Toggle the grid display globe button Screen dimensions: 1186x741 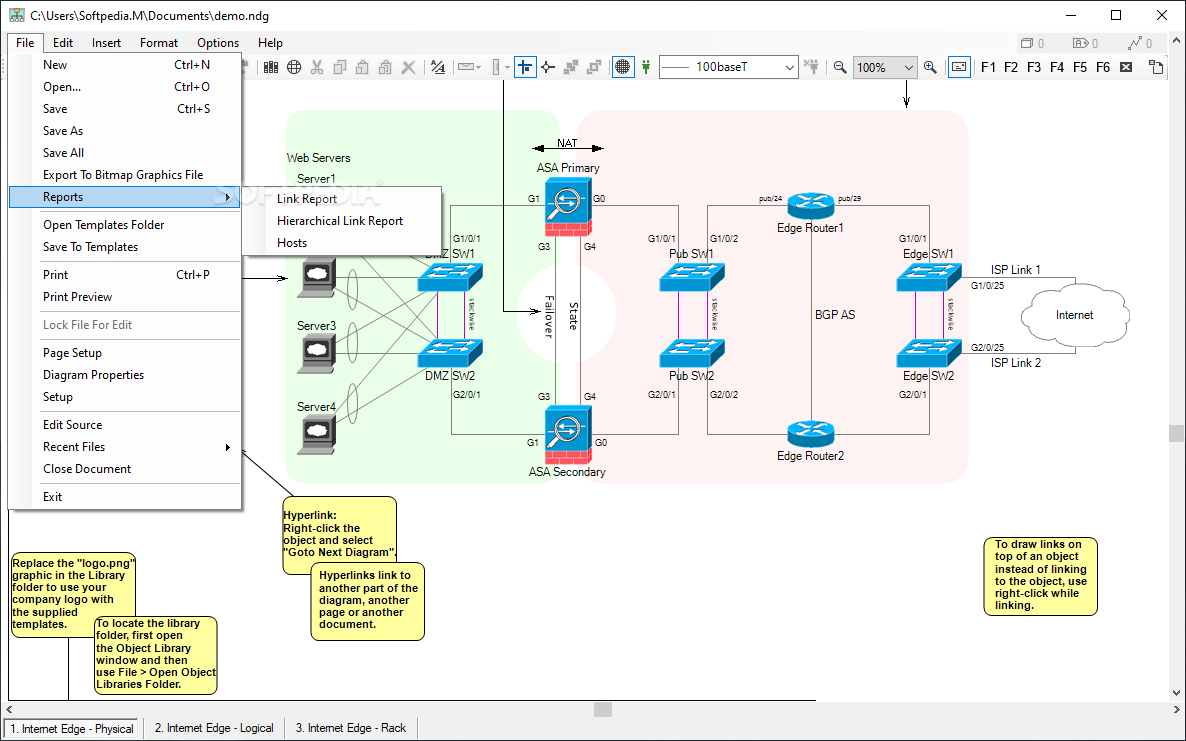tap(622, 67)
